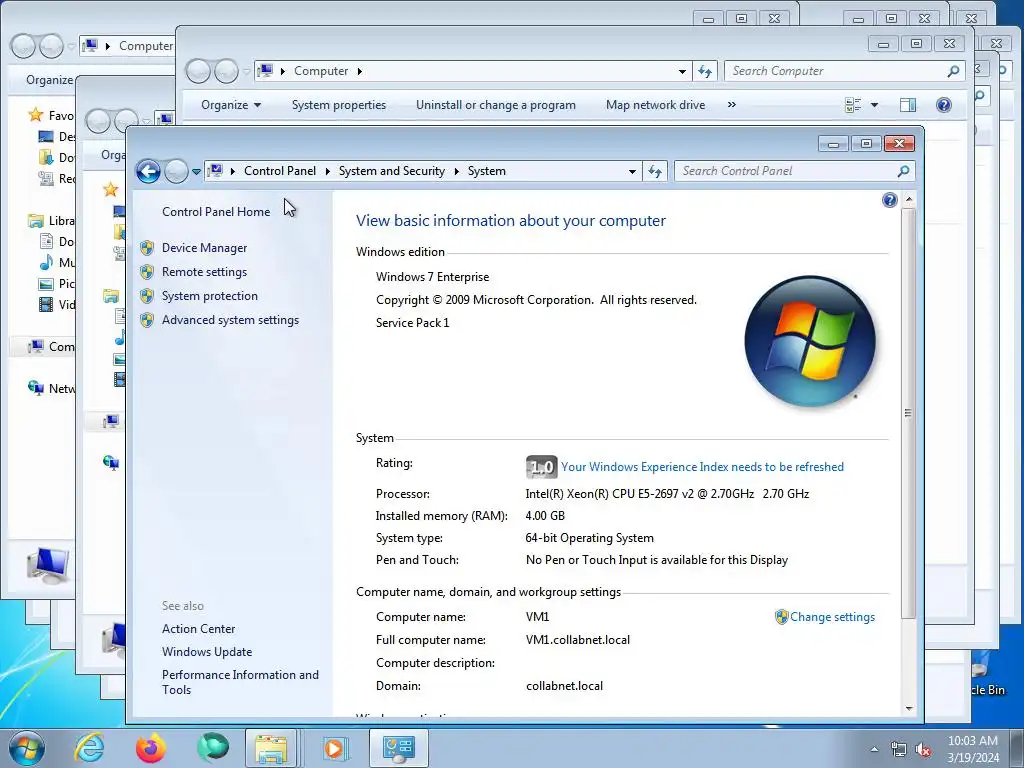Launch Internet Explorer from taskbar

coord(88,748)
